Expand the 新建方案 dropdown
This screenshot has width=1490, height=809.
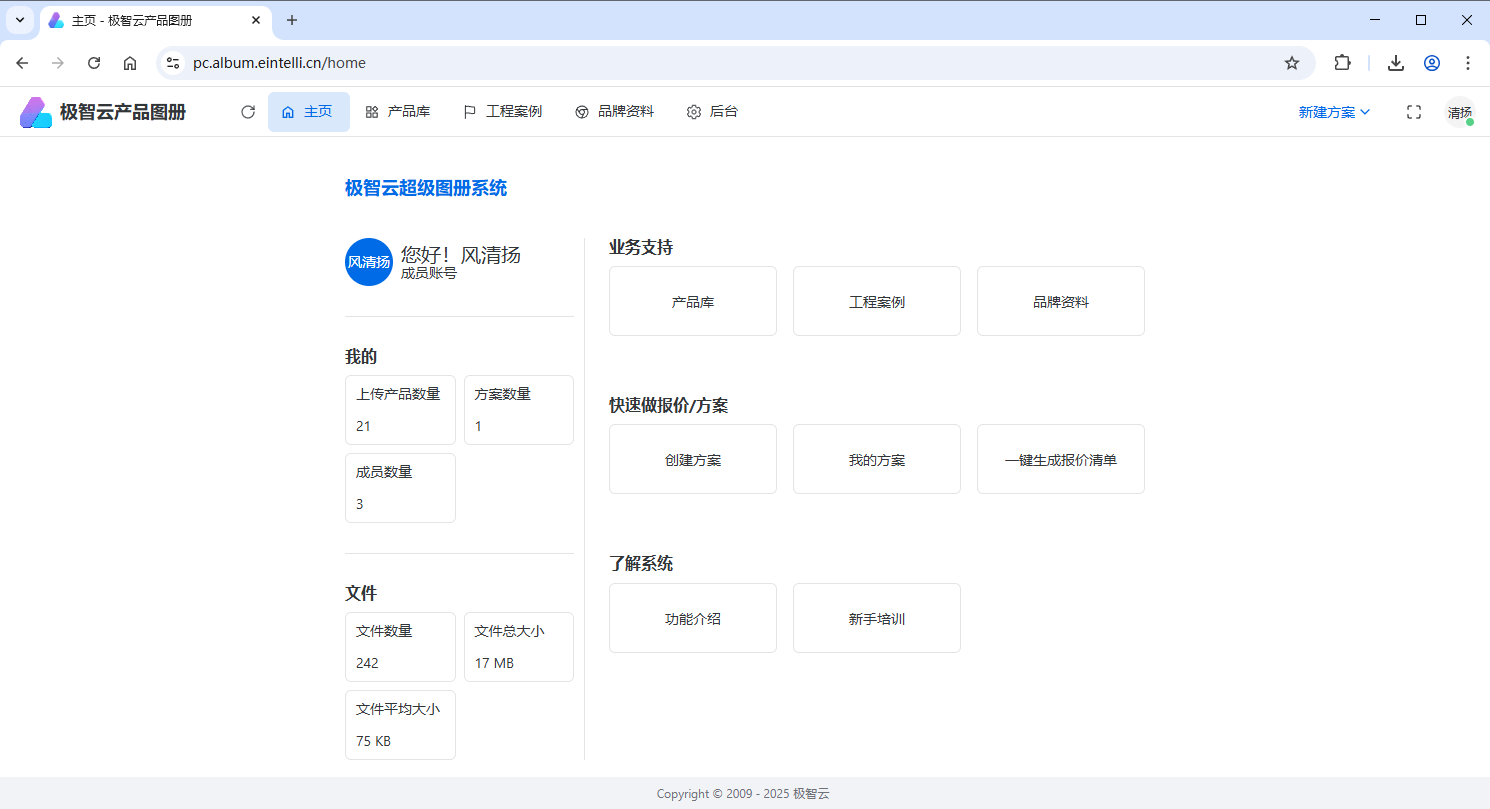[1334, 112]
